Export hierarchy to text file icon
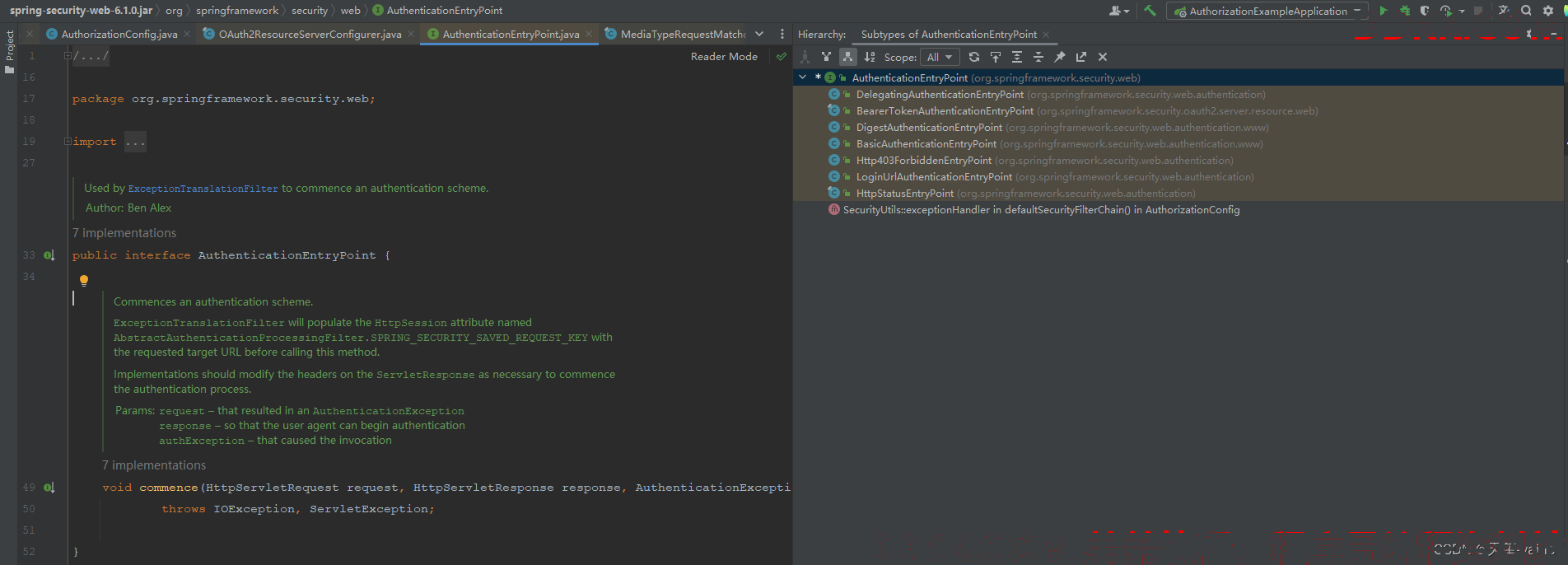Screen dimensions: 1568x565 pyautogui.click(x=1081, y=57)
